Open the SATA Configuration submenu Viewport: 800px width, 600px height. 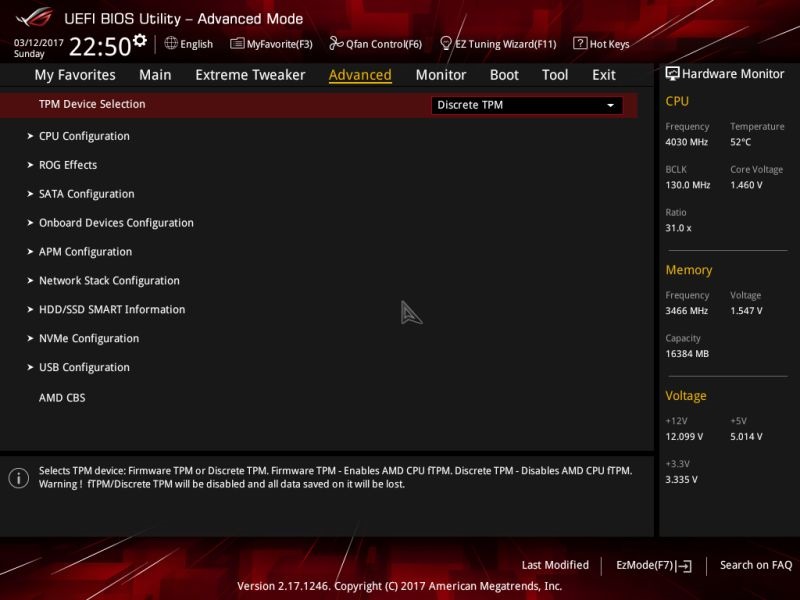(87, 194)
